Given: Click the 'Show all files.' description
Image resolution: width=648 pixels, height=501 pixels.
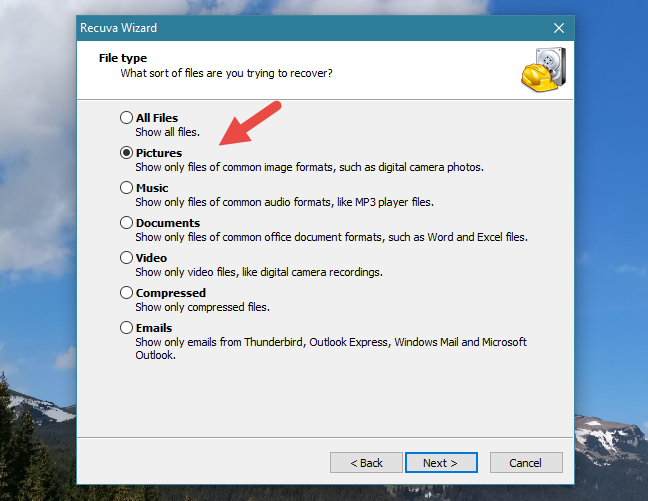Looking at the screenshot, I should pos(167,132).
